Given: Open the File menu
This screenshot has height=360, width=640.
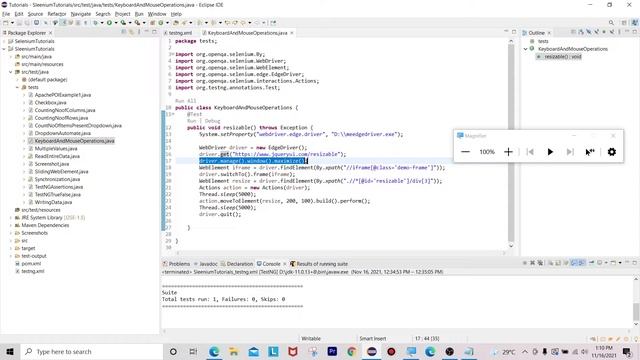Looking at the screenshot, I should (6, 14).
